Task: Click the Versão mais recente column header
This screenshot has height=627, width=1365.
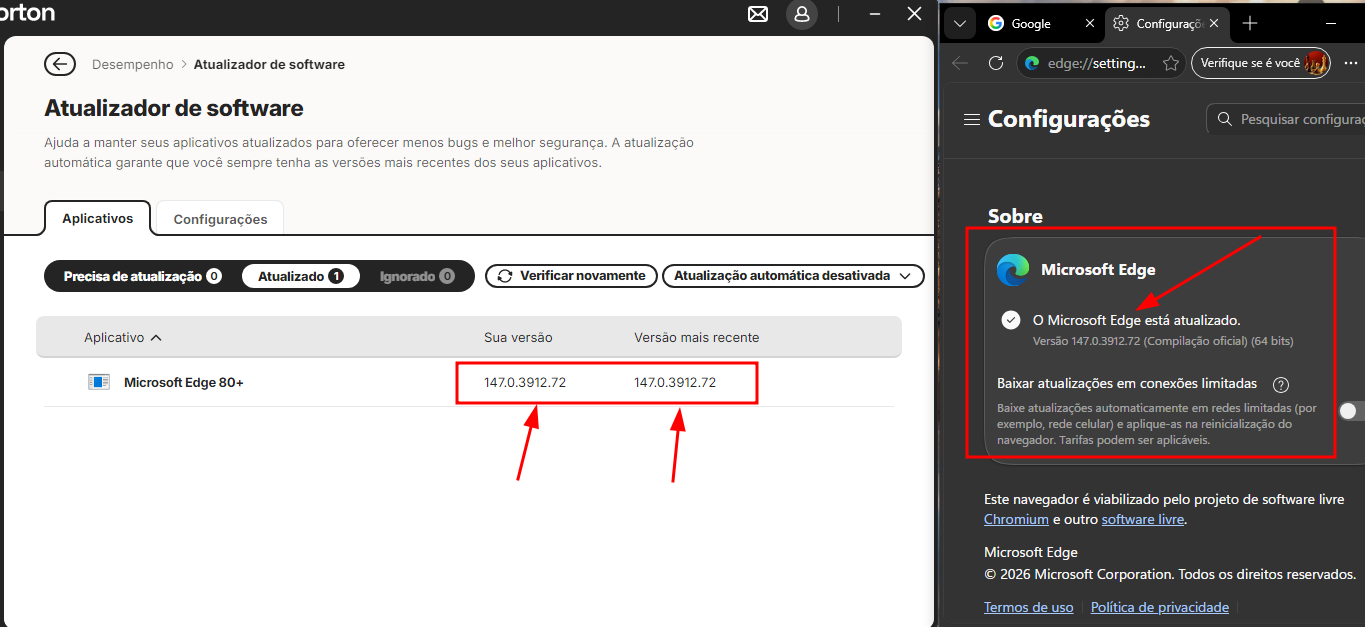Action: point(697,337)
